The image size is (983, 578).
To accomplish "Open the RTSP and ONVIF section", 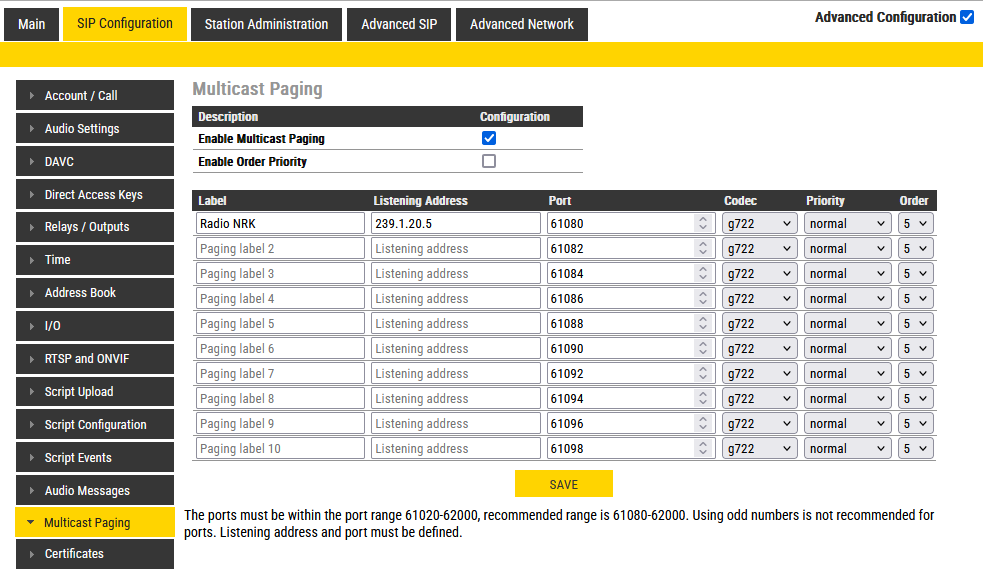I will tap(94, 359).
